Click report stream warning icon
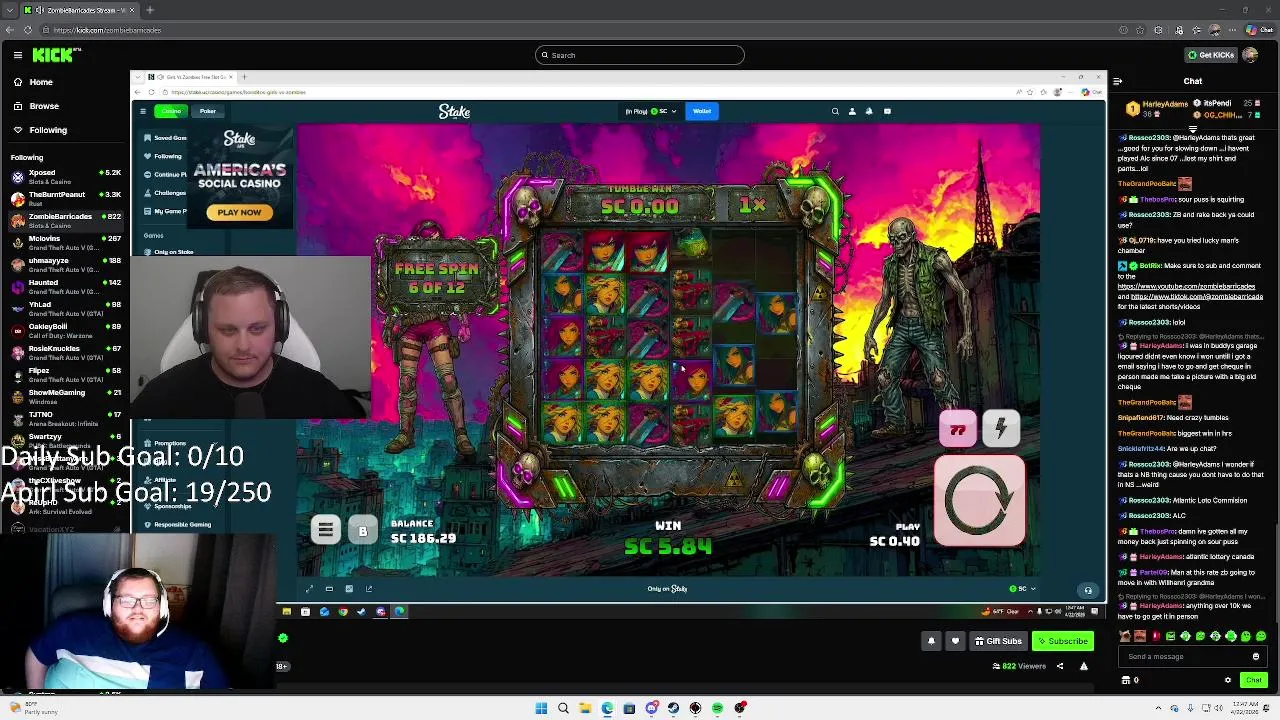The width and height of the screenshot is (1280, 720). coord(1083,666)
